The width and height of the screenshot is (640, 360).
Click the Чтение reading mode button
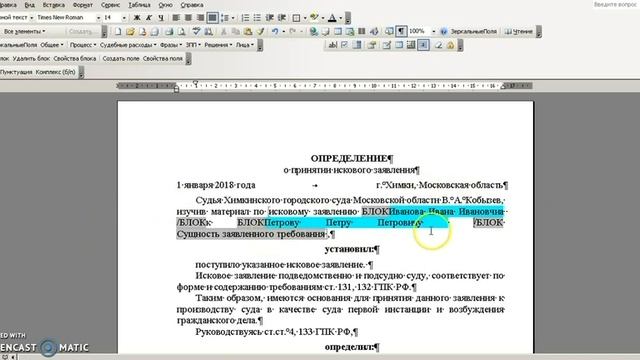tap(518, 31)
